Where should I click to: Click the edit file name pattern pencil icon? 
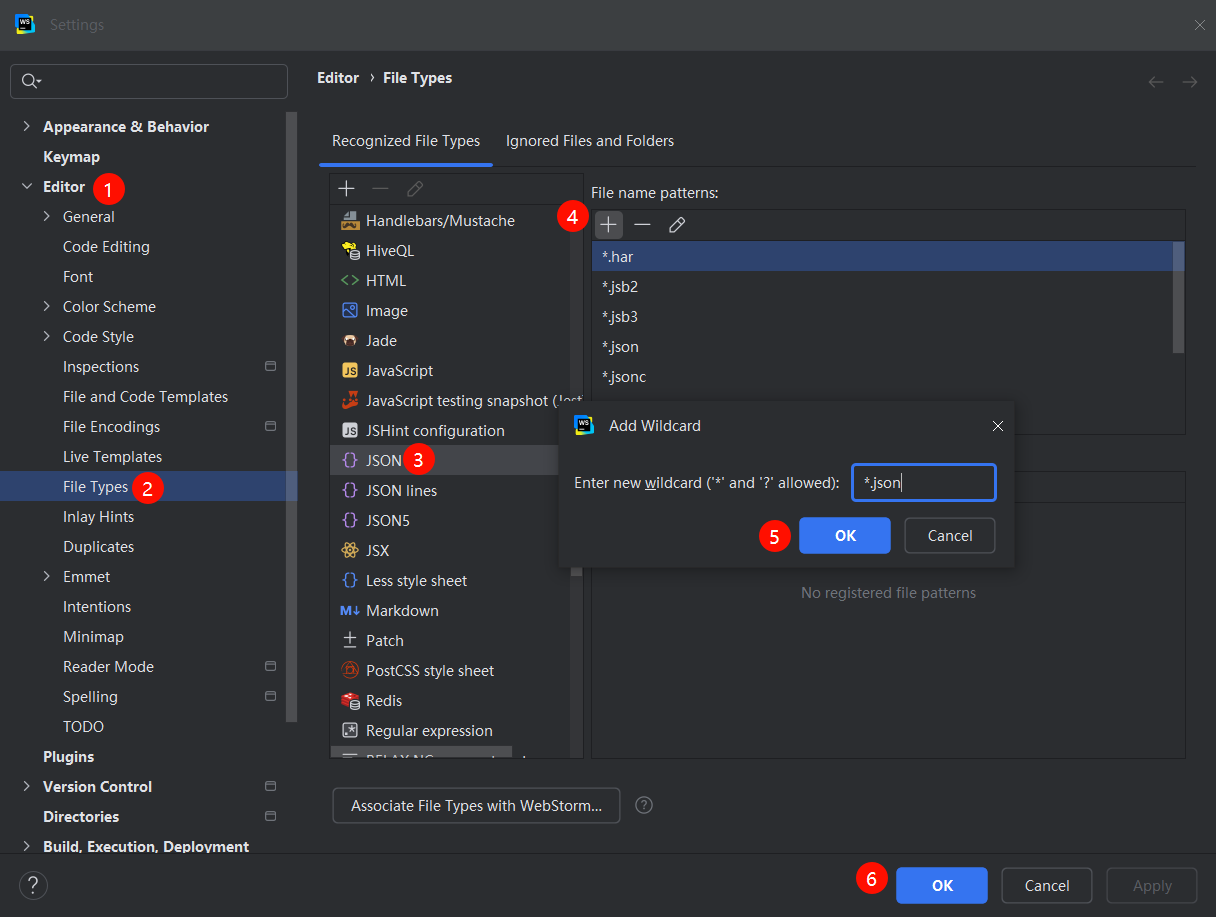pyautogui.click(x=677, y=225)
